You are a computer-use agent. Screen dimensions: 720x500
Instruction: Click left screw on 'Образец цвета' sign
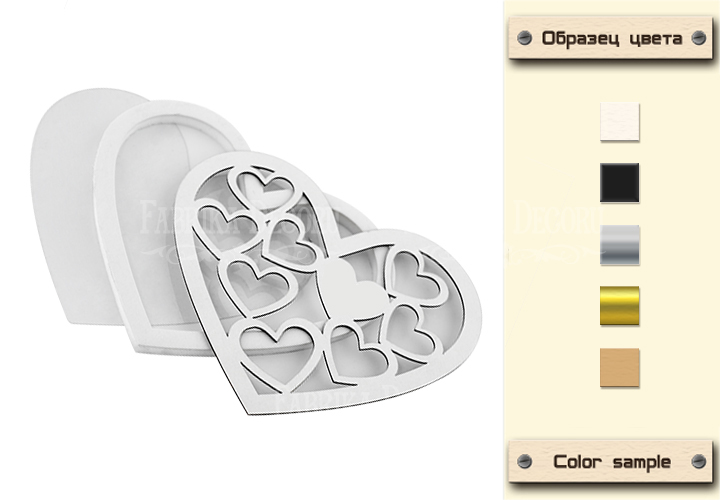click(524, 38)
